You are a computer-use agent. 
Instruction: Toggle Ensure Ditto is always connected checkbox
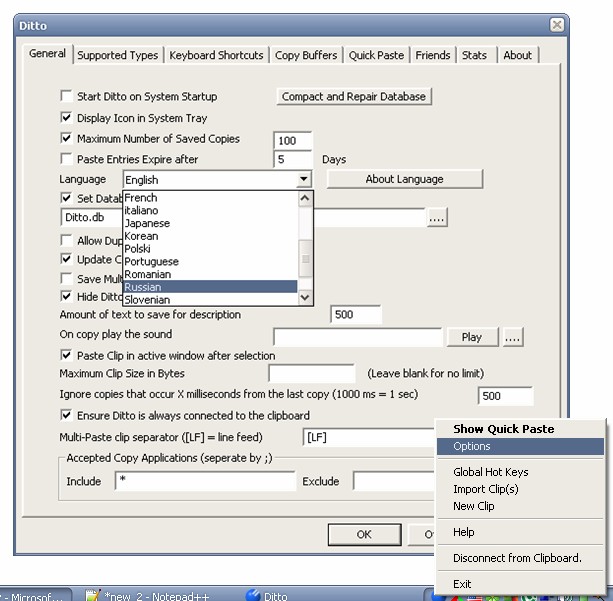66,415
